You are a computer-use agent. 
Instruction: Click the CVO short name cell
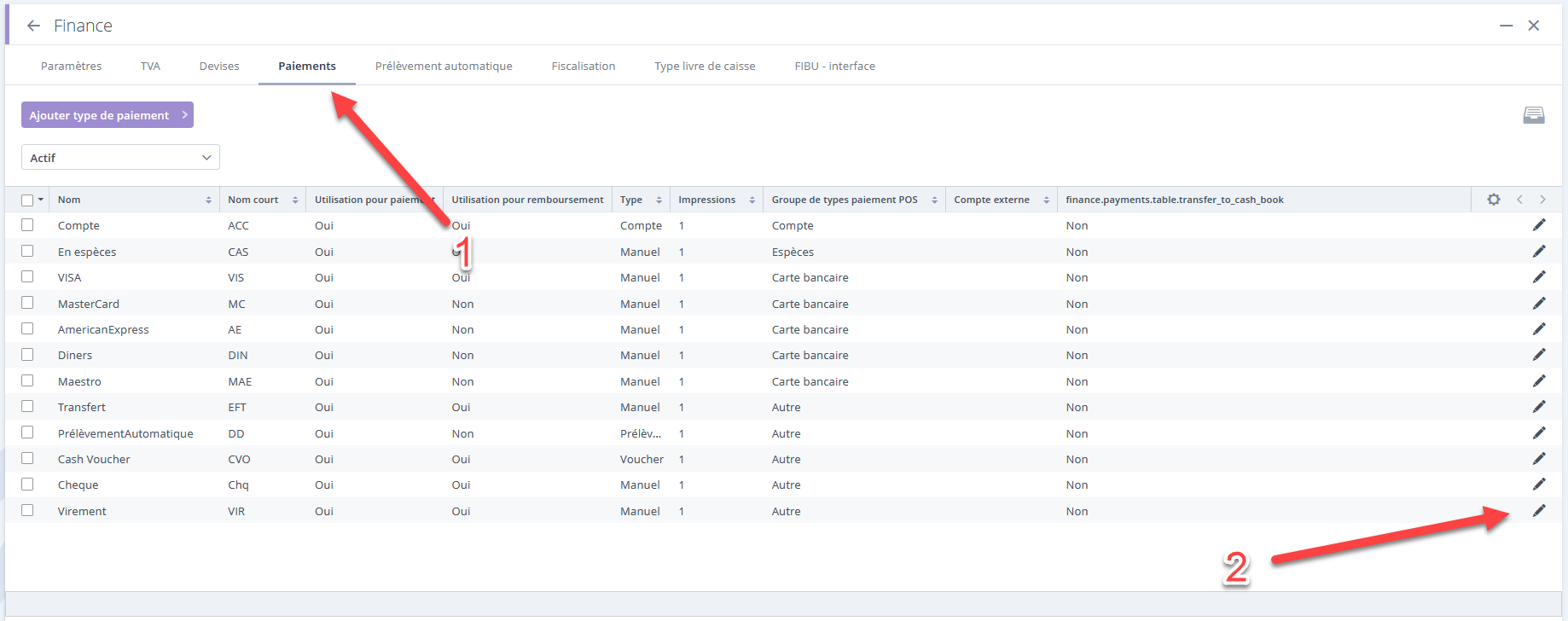tap(239, 459)
